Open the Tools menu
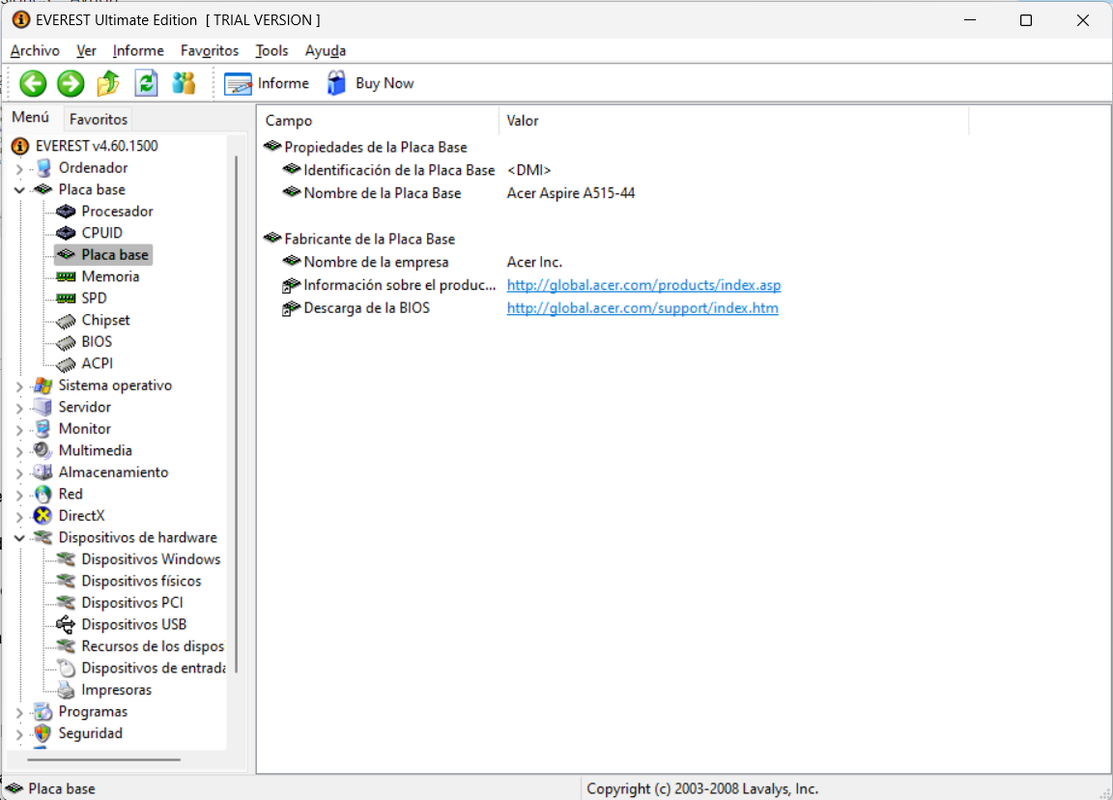1113x800 pixels. 272,51
